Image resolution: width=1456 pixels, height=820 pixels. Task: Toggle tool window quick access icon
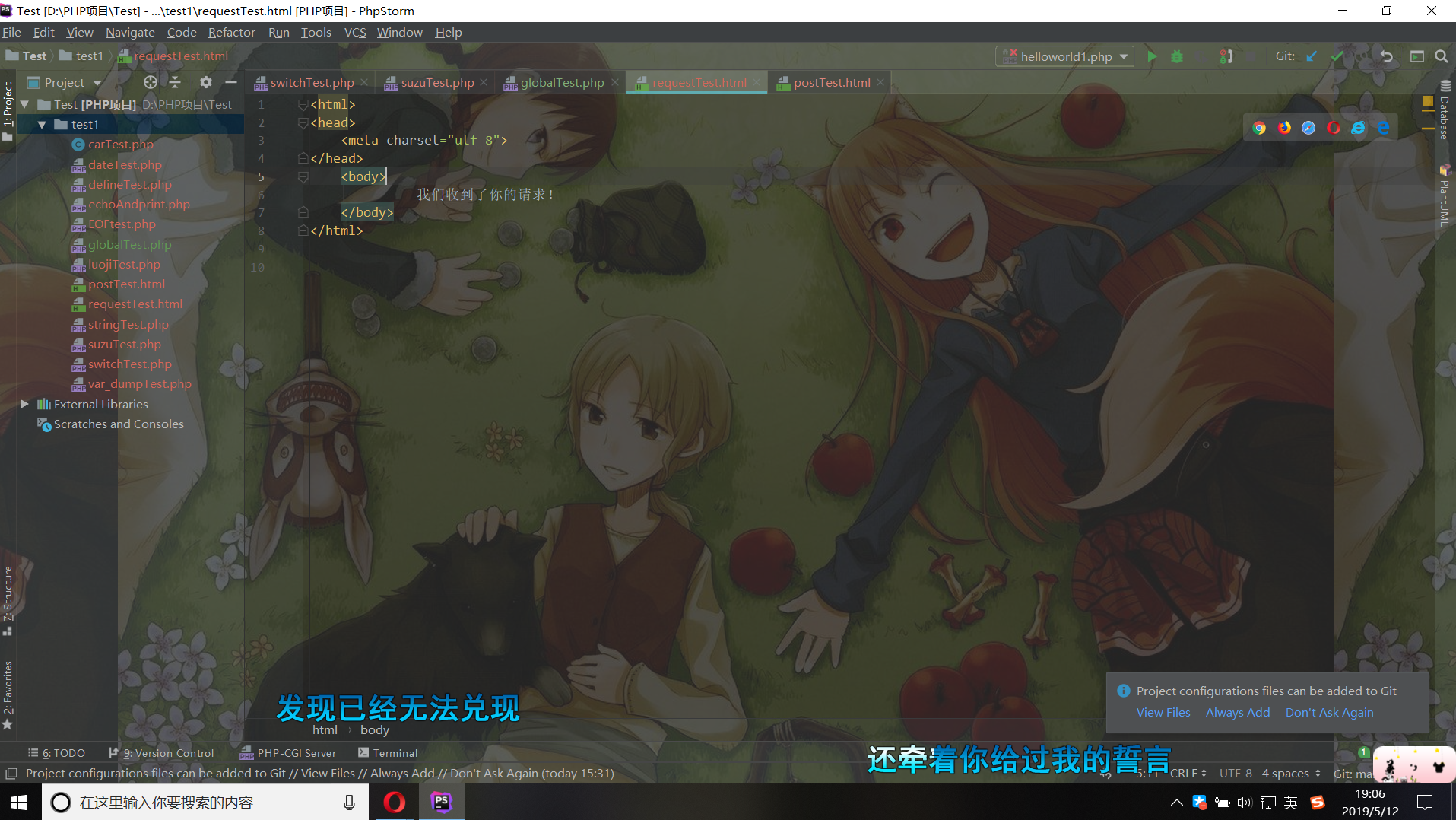(11, 774)
